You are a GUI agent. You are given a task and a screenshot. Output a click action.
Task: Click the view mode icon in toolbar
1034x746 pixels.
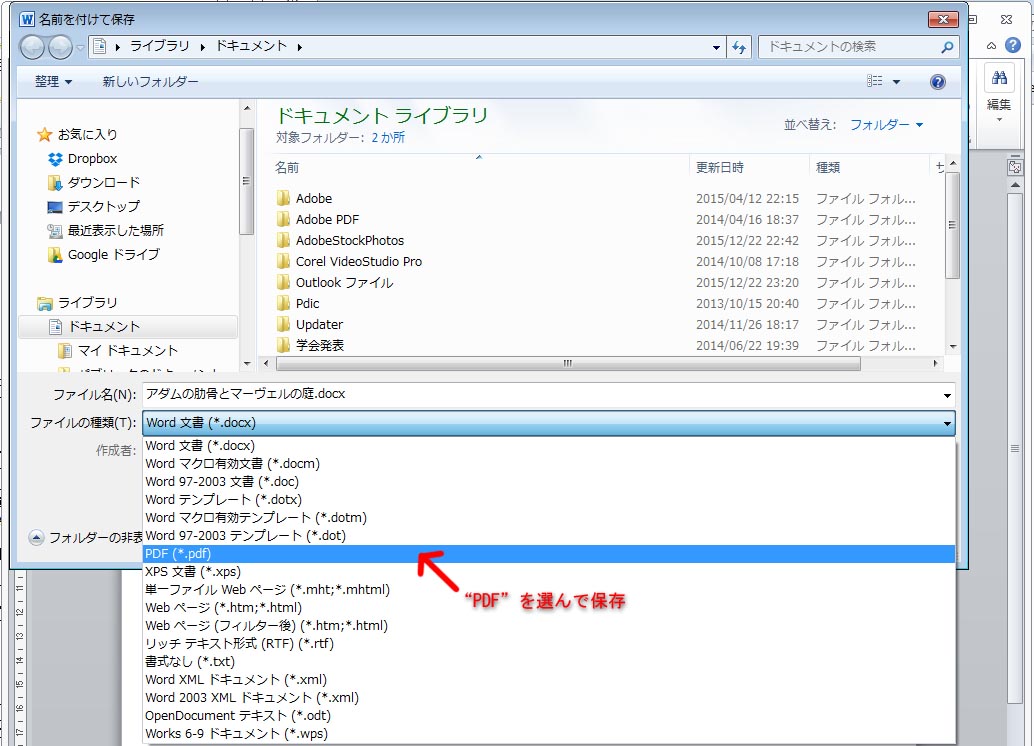coord(874,81)
